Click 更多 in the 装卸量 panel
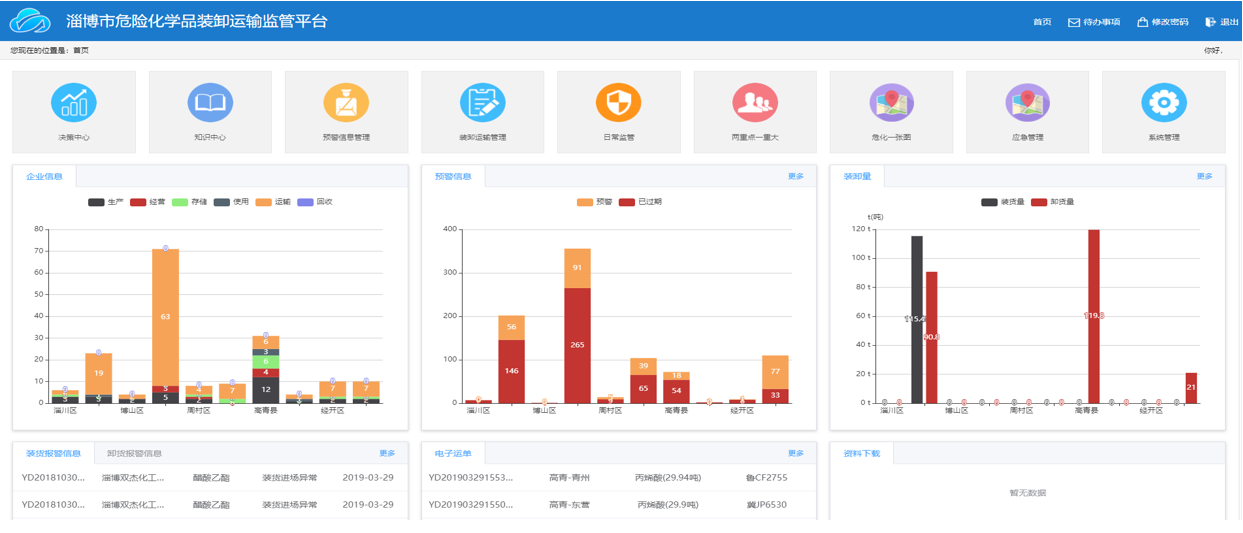Screen dimensions: 1243x533 1204,176
